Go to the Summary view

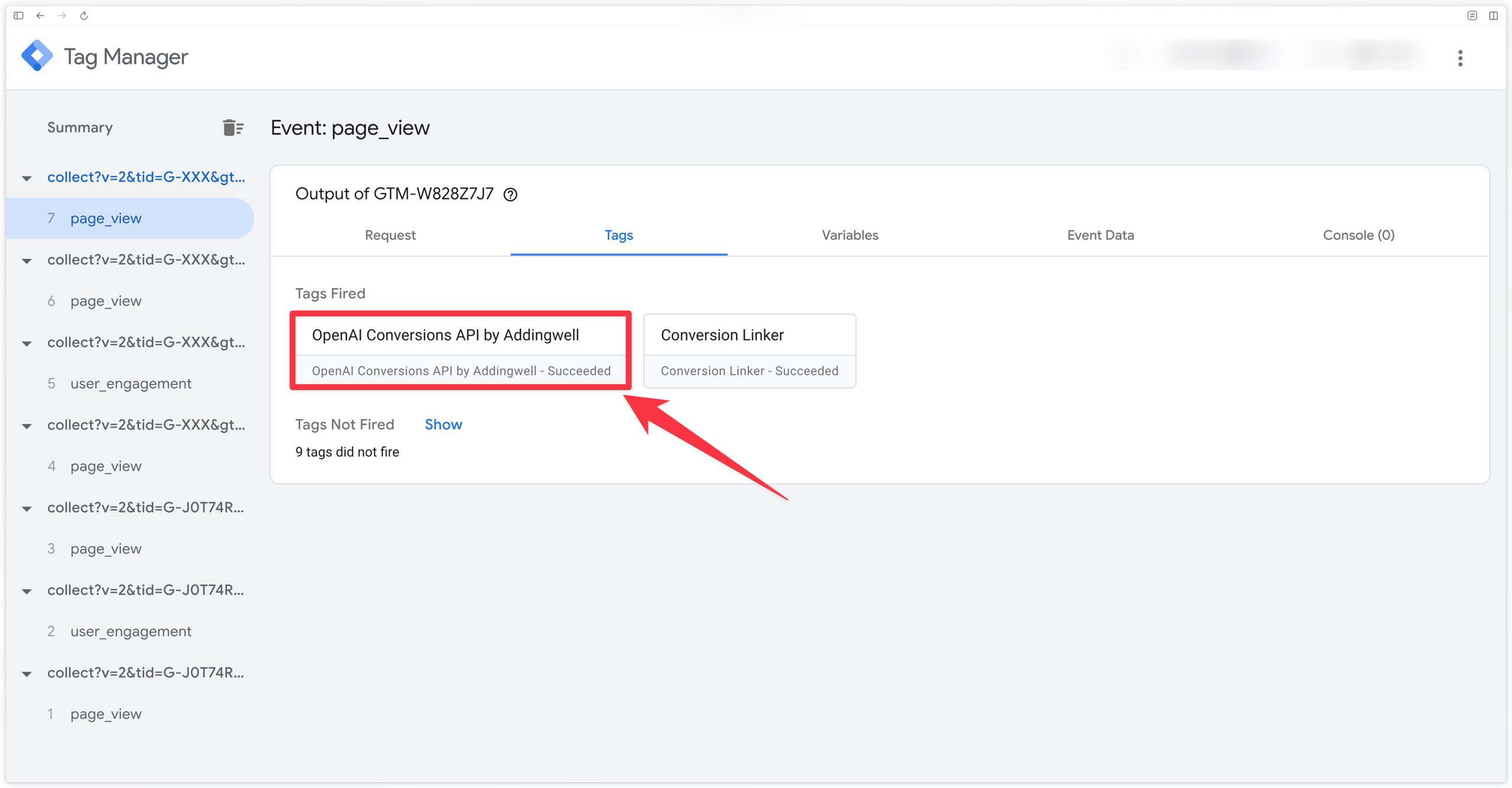point(80,127)
